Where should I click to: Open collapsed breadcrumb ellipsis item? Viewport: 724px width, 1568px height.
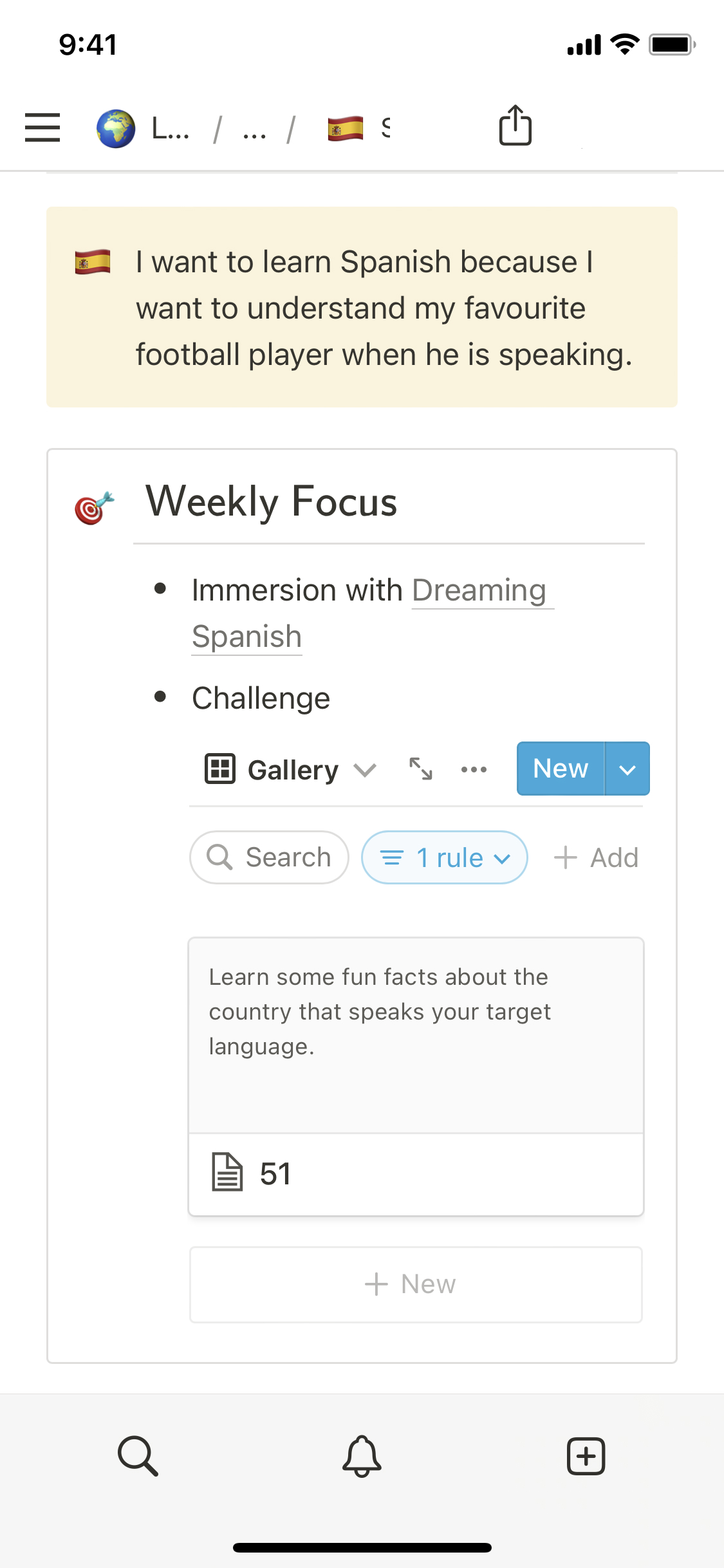click(254, 130)
